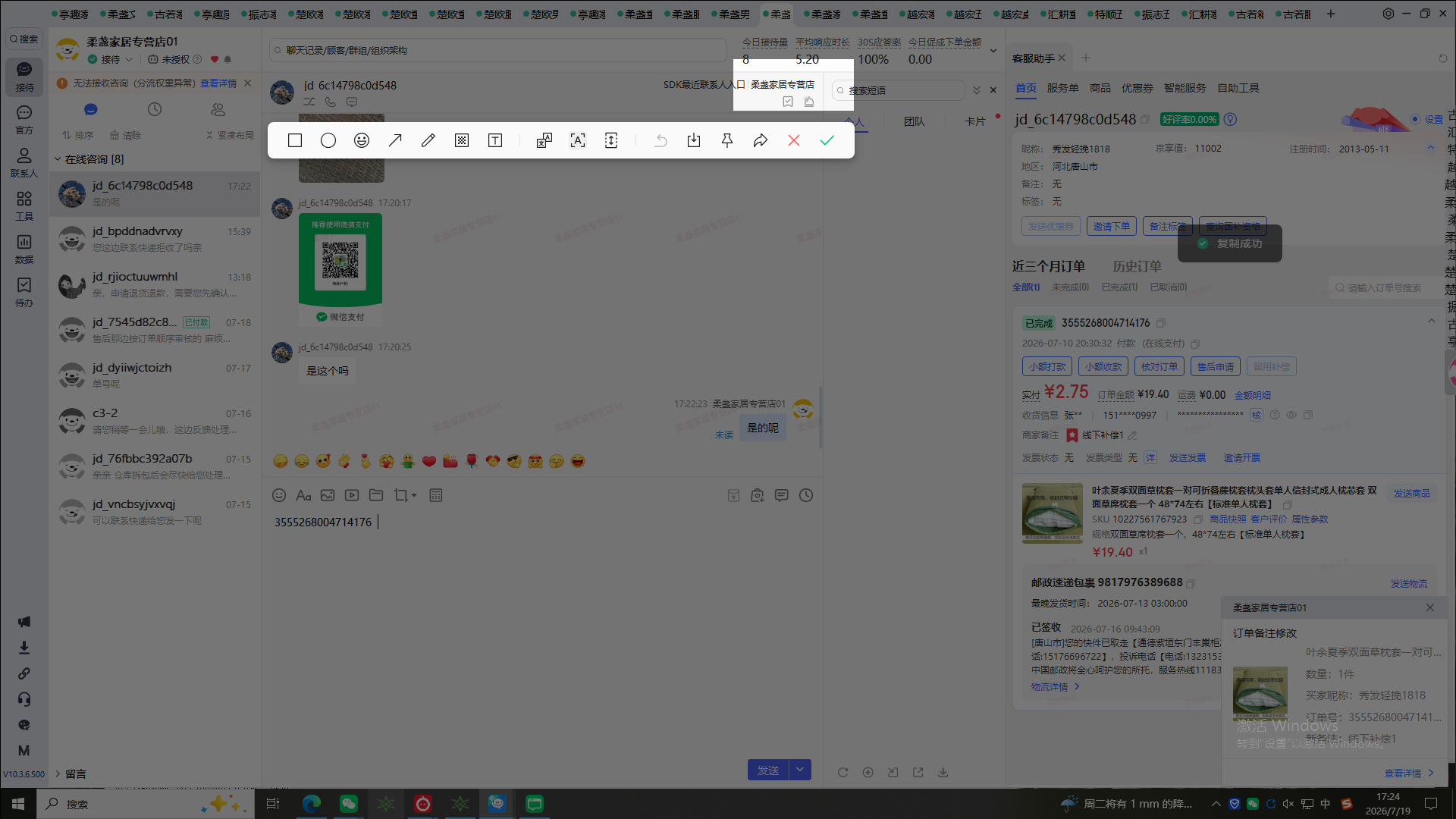Expand the 留言 section
This screenshot has width=1456, height=819.
(57, 773)
